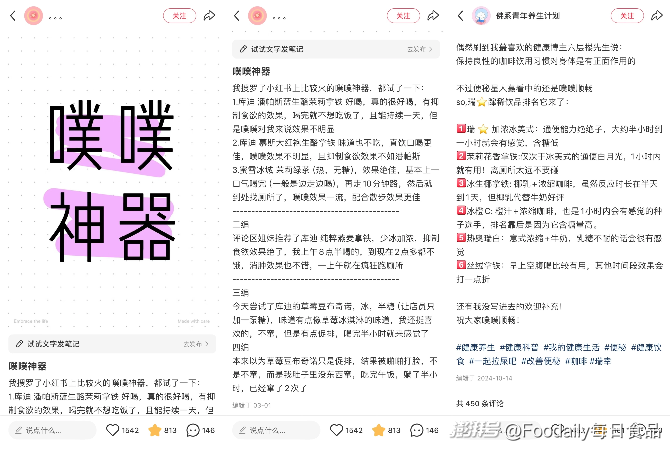
Task: Follow the author in the left panel
Action: [x=179, y=16]
